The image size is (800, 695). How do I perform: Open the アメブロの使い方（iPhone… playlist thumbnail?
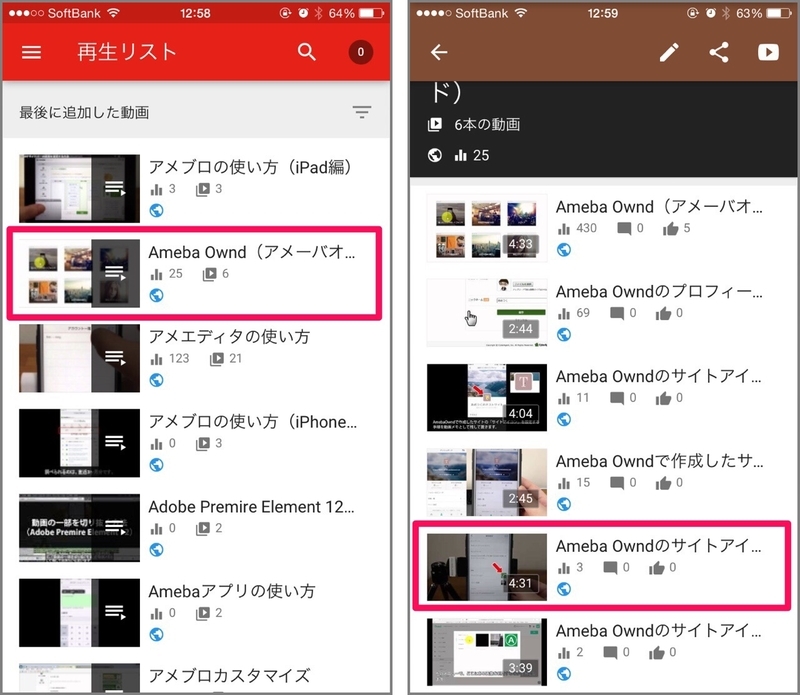pos(79,442)
